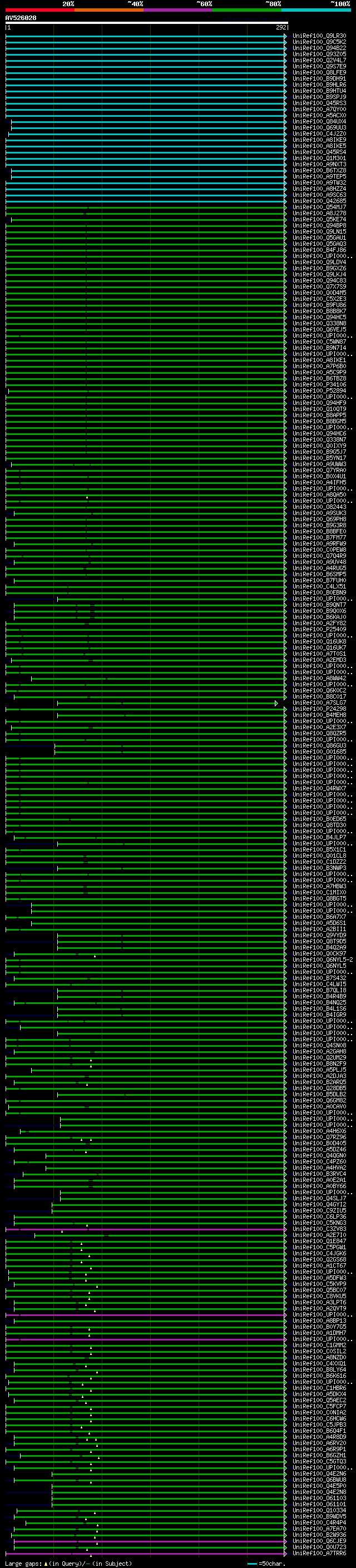
Task: Click the cyan ~100% identity legend segment
Action: click(x=316, y=10)
